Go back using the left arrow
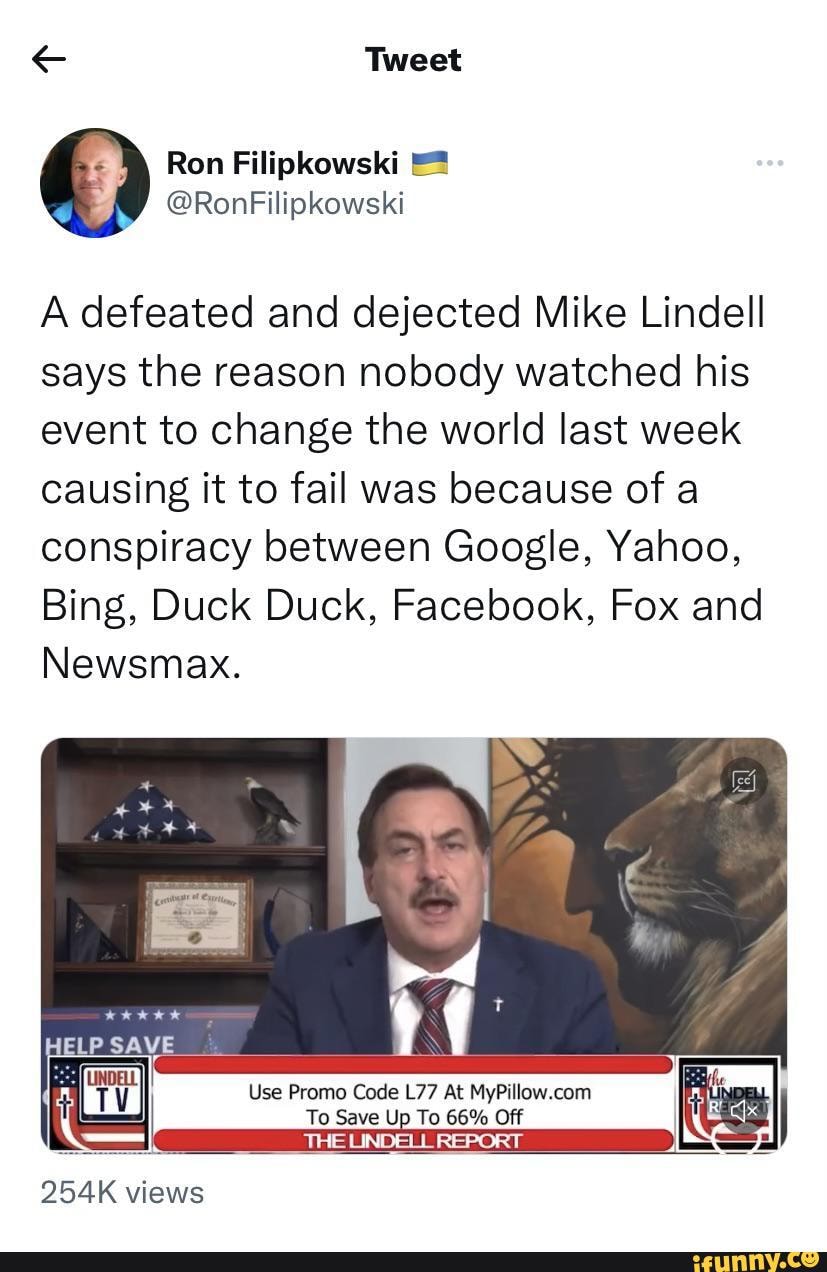Viewport: 827px width, 1272px height. pyautogui.click(x=49, y=62)
